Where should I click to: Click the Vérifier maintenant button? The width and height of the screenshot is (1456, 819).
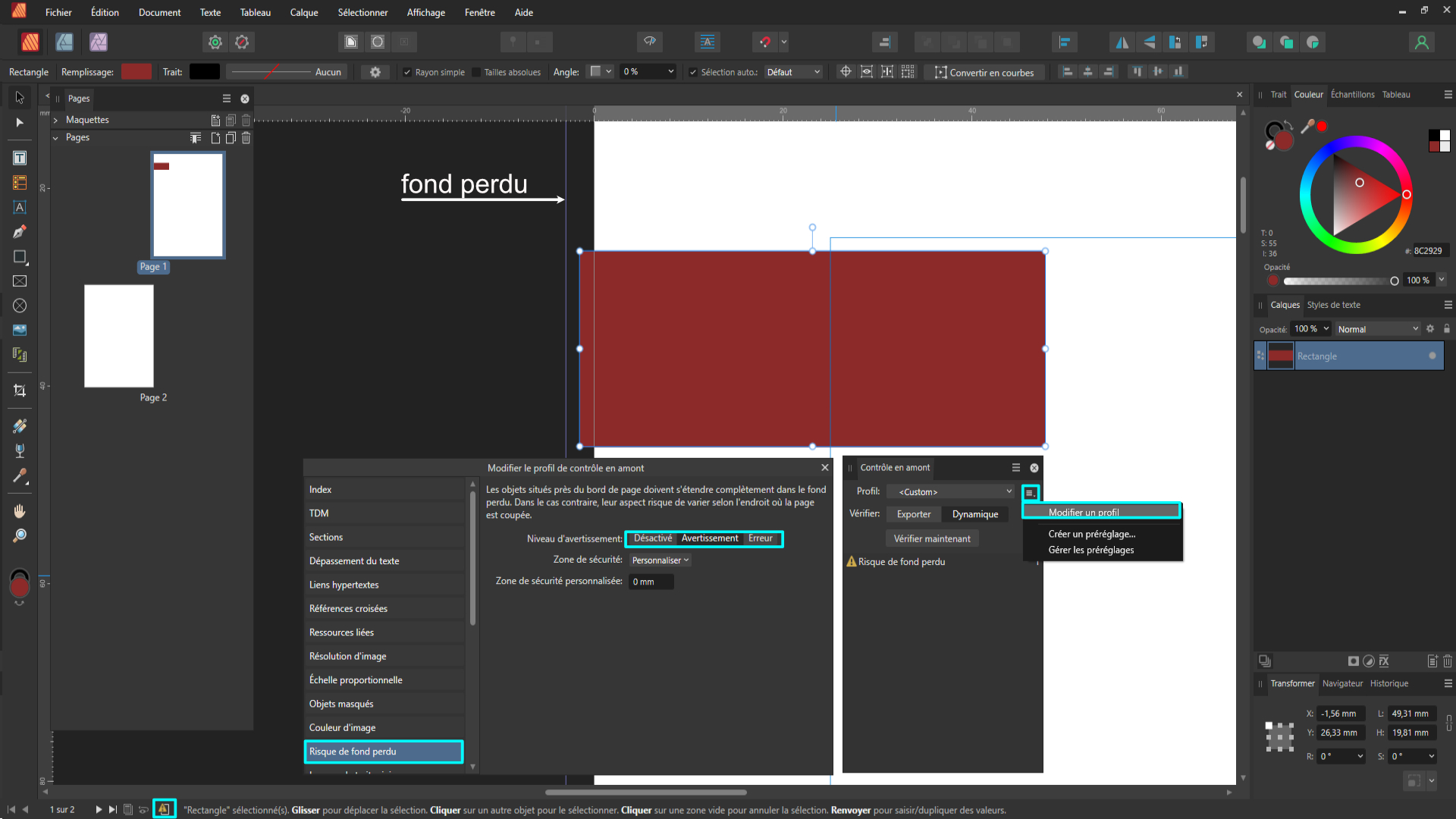click(931, 539)
